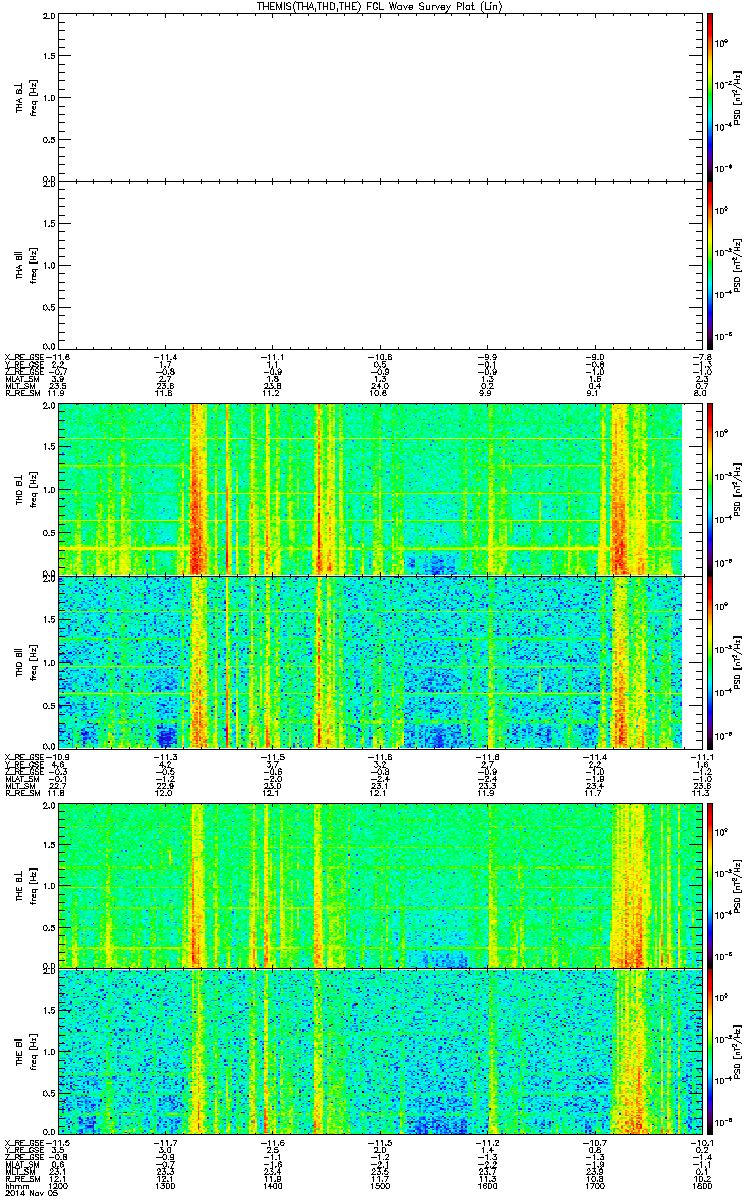The image size is (750, 1200).
Task: Click the 'THD B∥ freq [Hz]' axis label
Action: [x=25, y=661]
